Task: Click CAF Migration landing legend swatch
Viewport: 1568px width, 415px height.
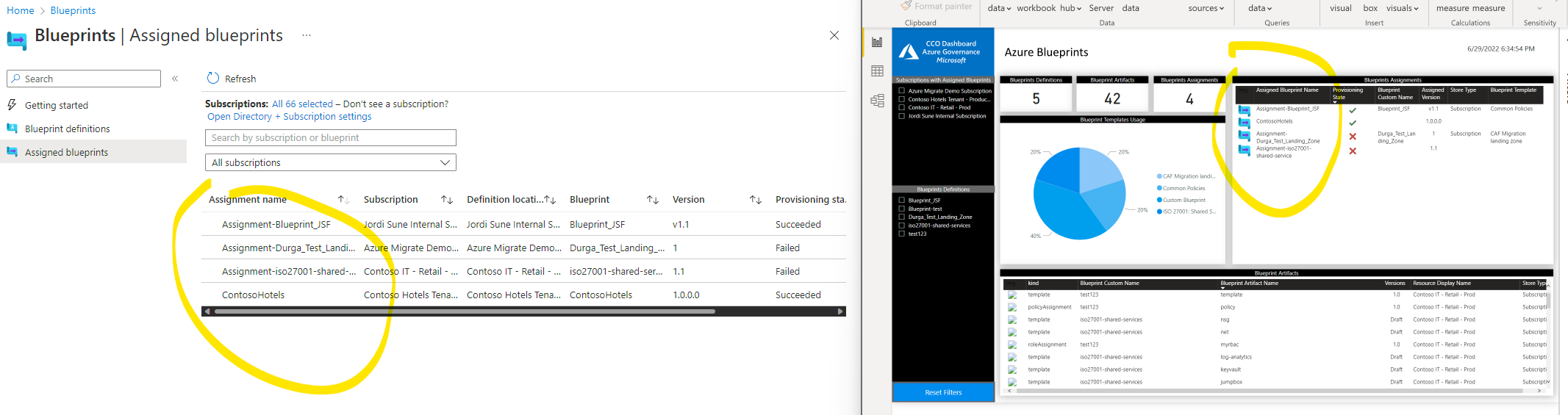Action: click(1159, 176)
